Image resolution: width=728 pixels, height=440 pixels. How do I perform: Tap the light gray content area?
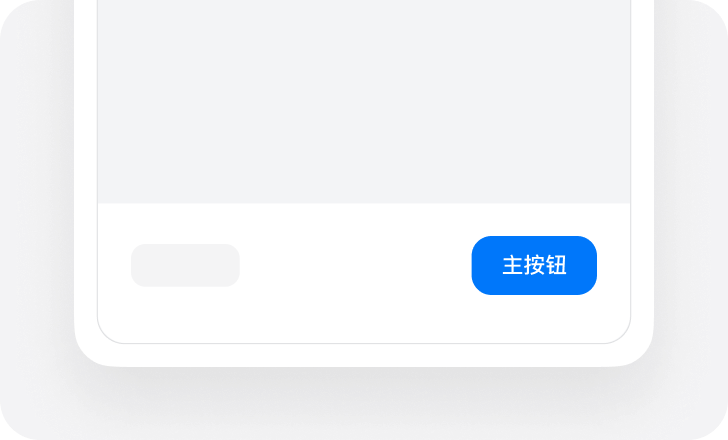[x=364, y=101]
